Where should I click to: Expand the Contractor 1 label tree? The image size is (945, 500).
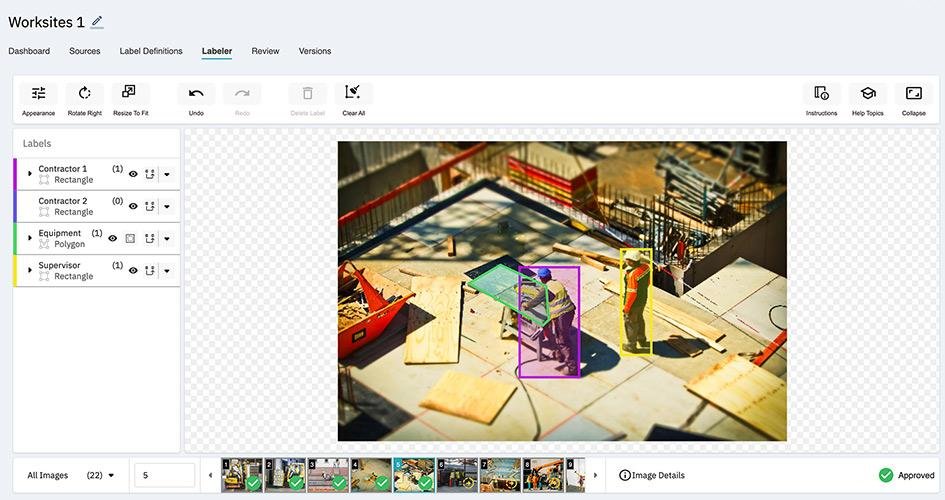[30, 174]
